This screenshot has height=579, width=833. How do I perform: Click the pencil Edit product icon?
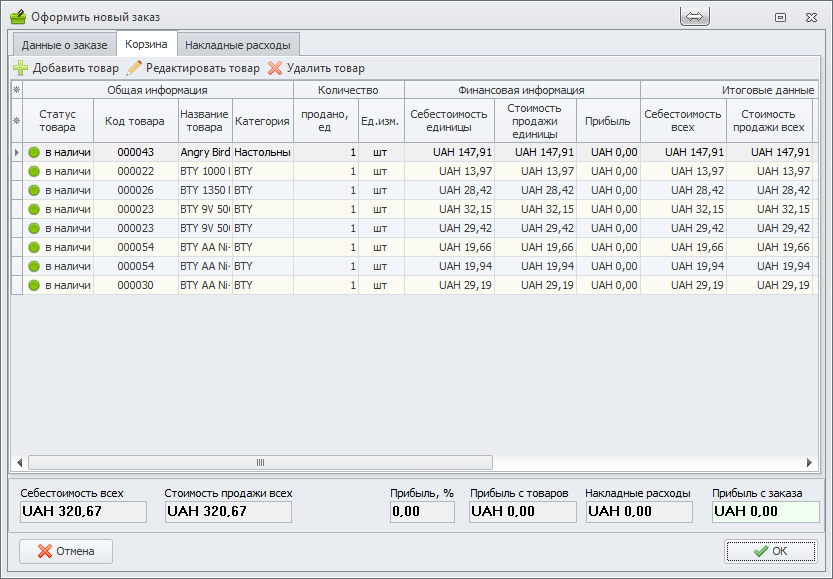134,68
